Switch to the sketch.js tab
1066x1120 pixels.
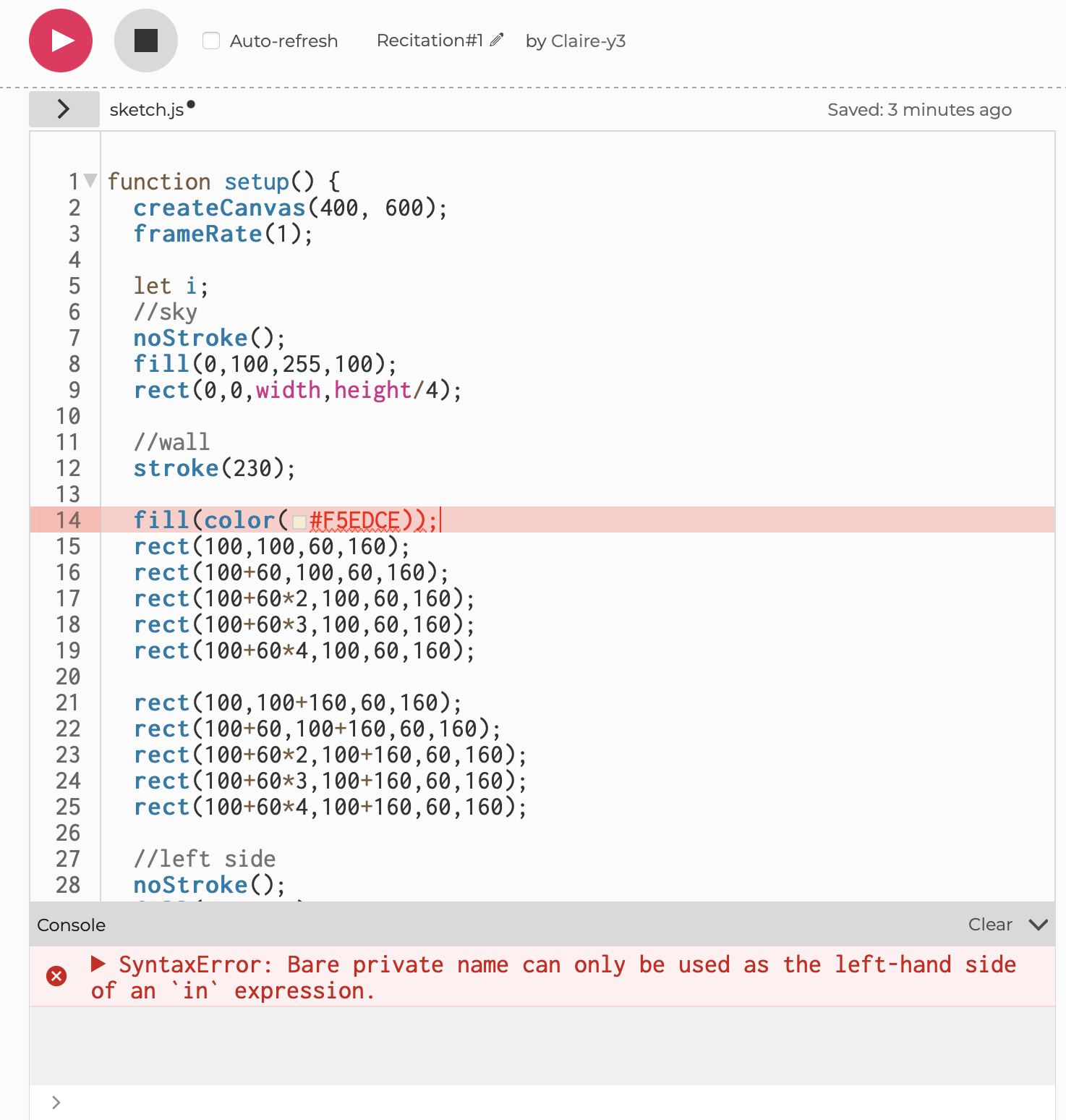click(148, 109)
